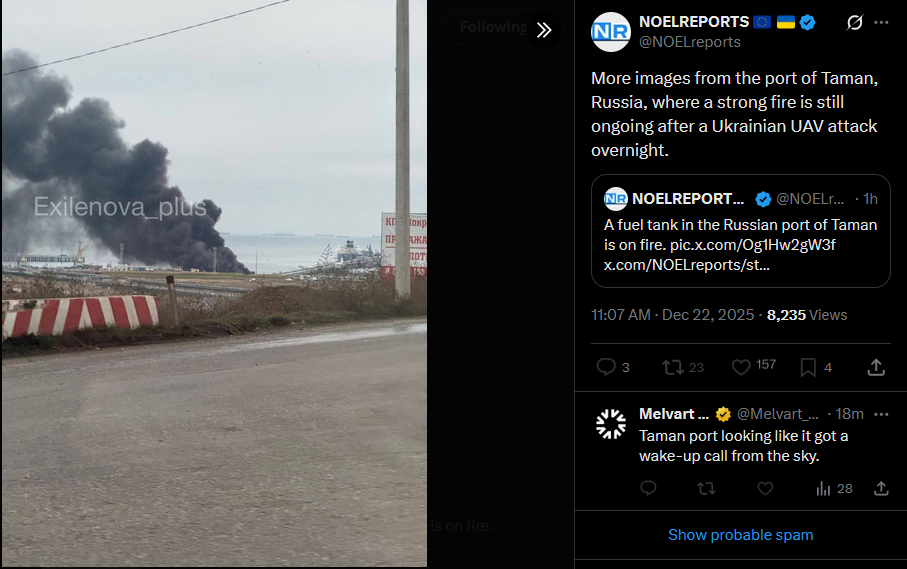907x569 pixels.
Task: Open more options on Melvart's reply
Action: coord(881,414)
